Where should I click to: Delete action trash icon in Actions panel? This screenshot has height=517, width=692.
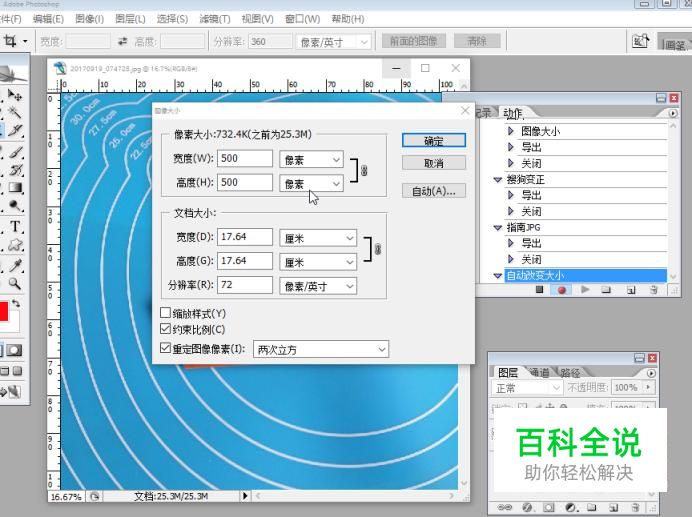[x=654, y=290]
